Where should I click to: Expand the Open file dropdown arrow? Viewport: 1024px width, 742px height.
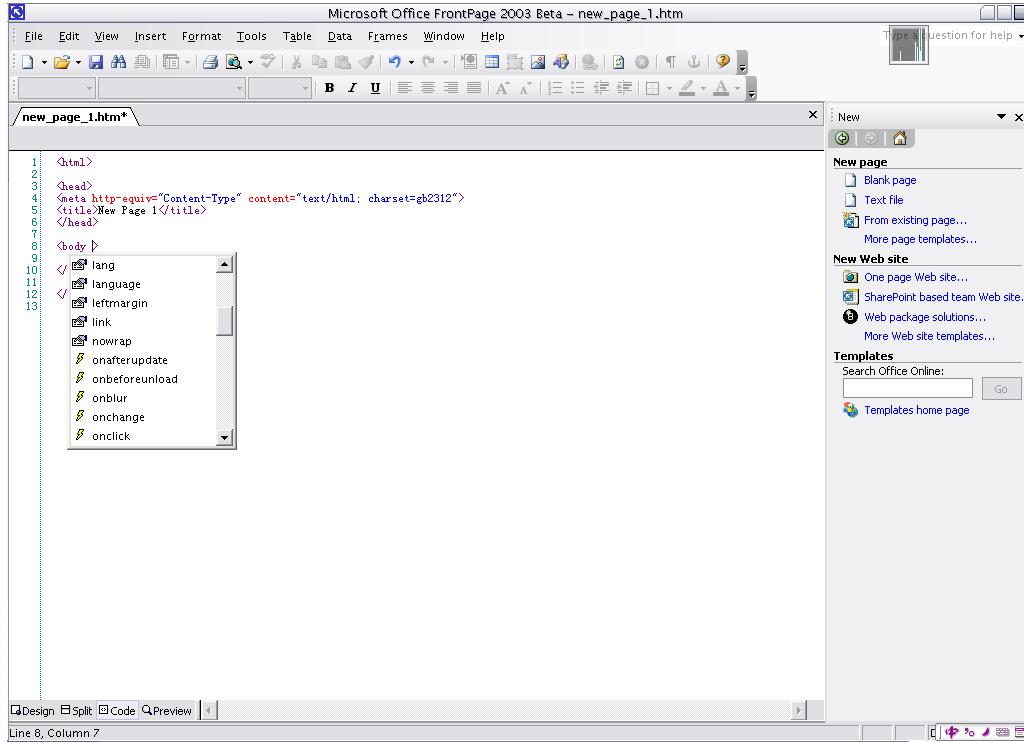pos(77,62)
